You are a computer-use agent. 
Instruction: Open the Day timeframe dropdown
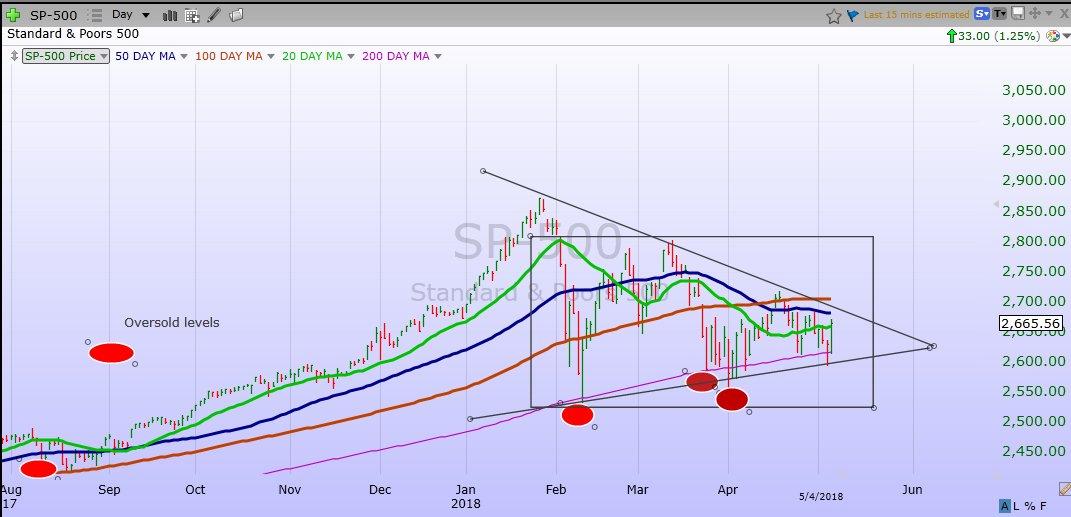(130, 14)
